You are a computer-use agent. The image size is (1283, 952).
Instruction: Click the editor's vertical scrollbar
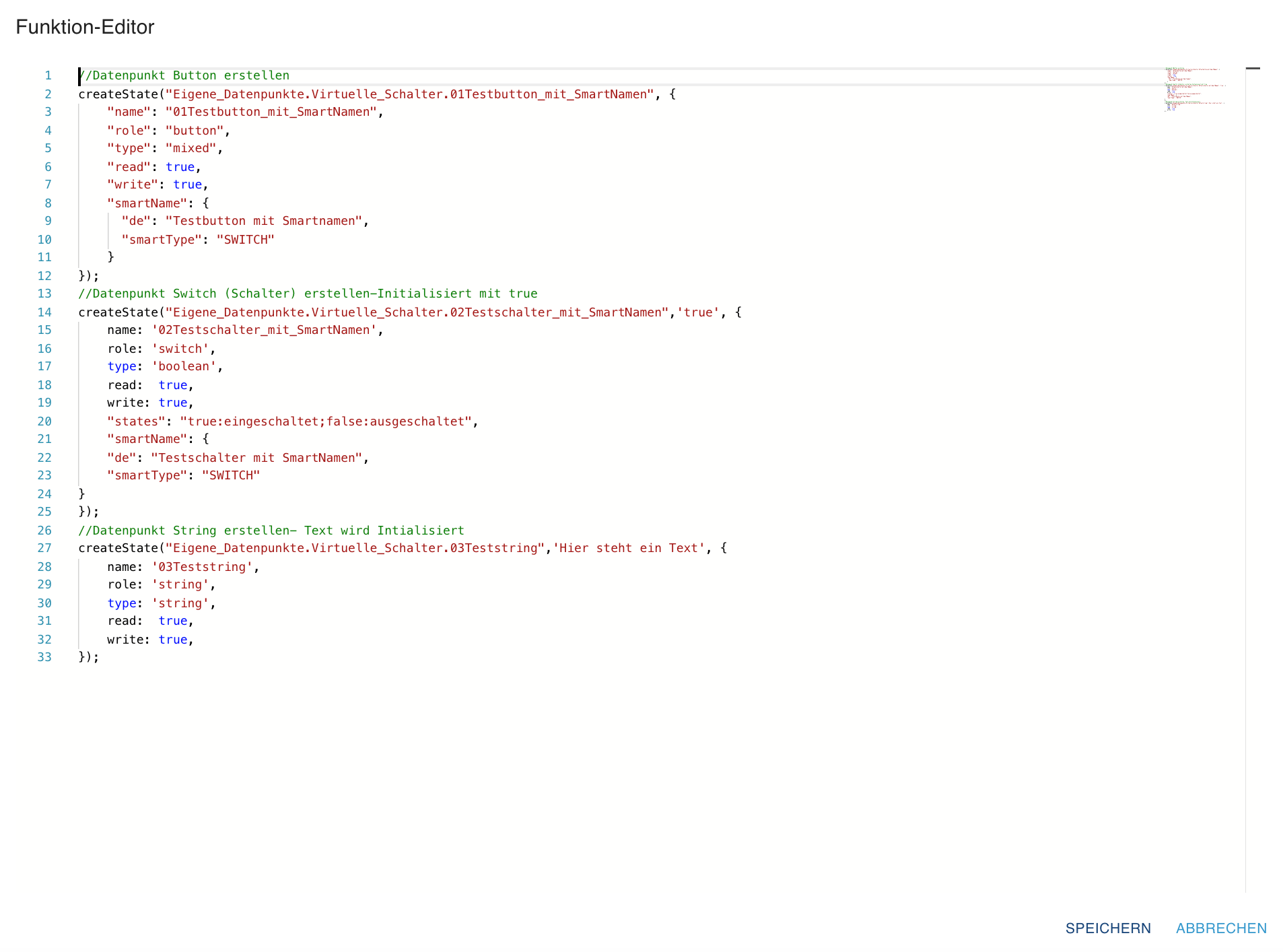point(1253,480)
